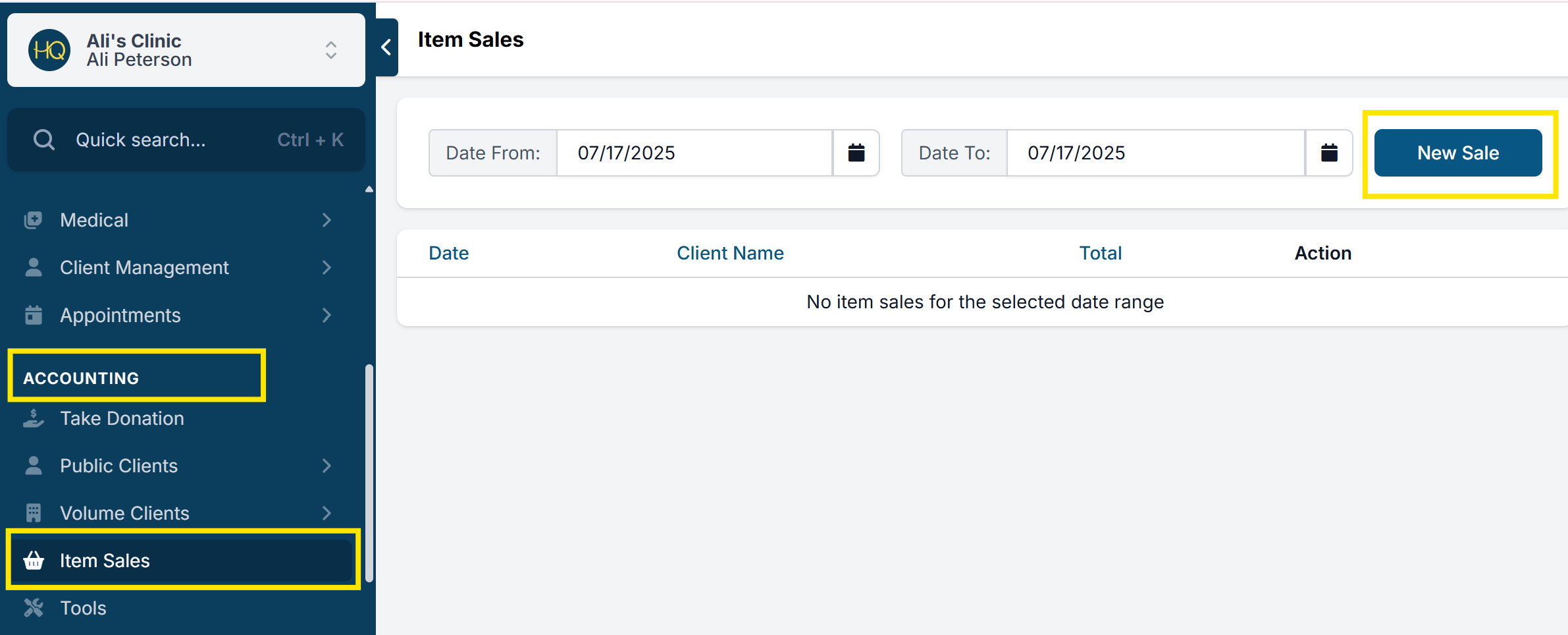Sort by Client Name column header

[730, 253]
